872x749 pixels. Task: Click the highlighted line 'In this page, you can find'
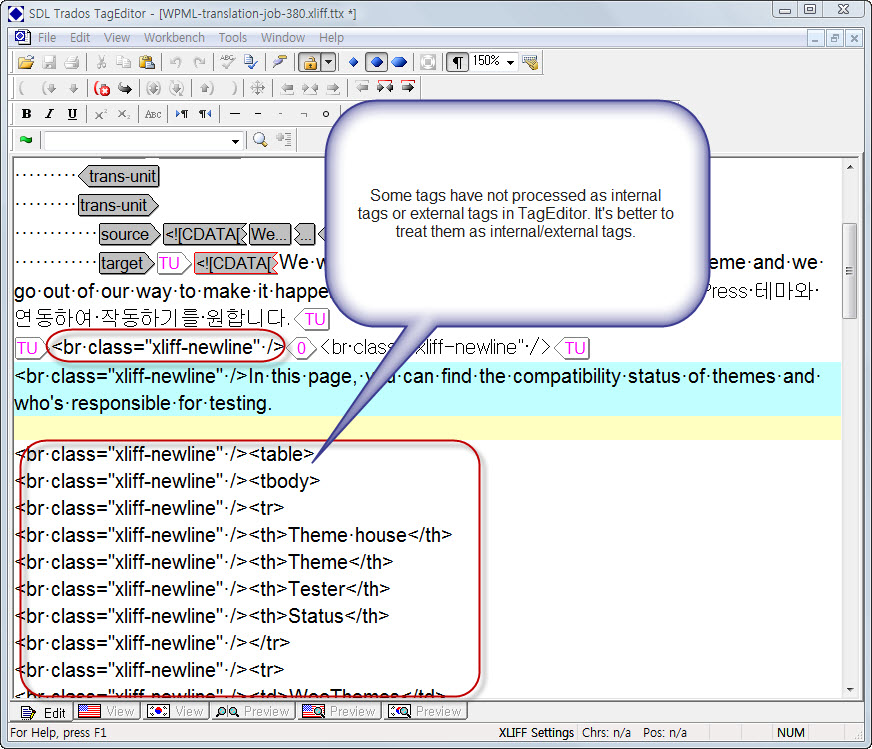click(427, 389)
